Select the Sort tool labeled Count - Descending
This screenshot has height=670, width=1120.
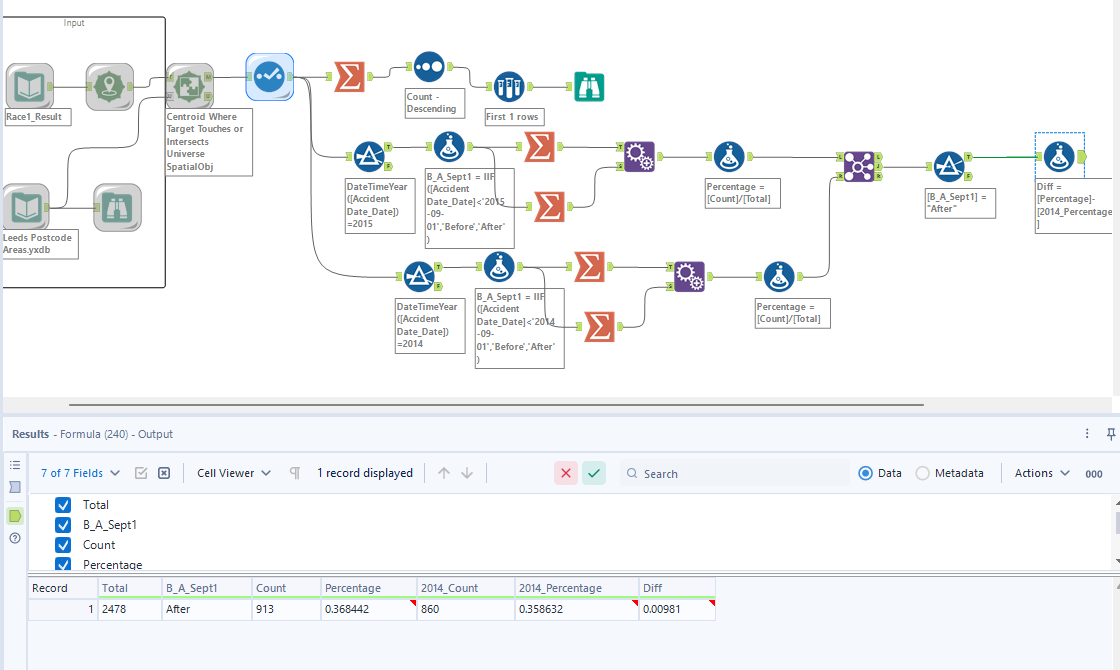[429, 68]
